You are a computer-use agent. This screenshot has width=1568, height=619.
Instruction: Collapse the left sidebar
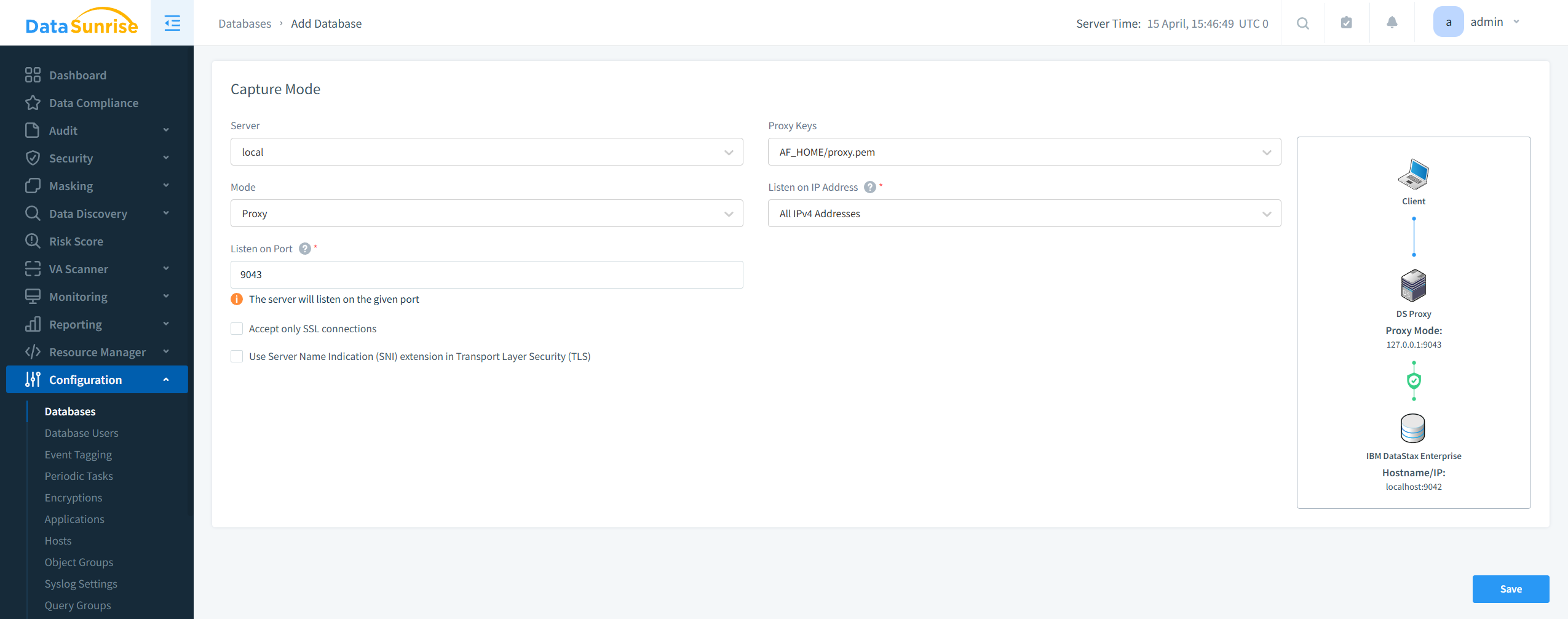click(x=172, y=23)
